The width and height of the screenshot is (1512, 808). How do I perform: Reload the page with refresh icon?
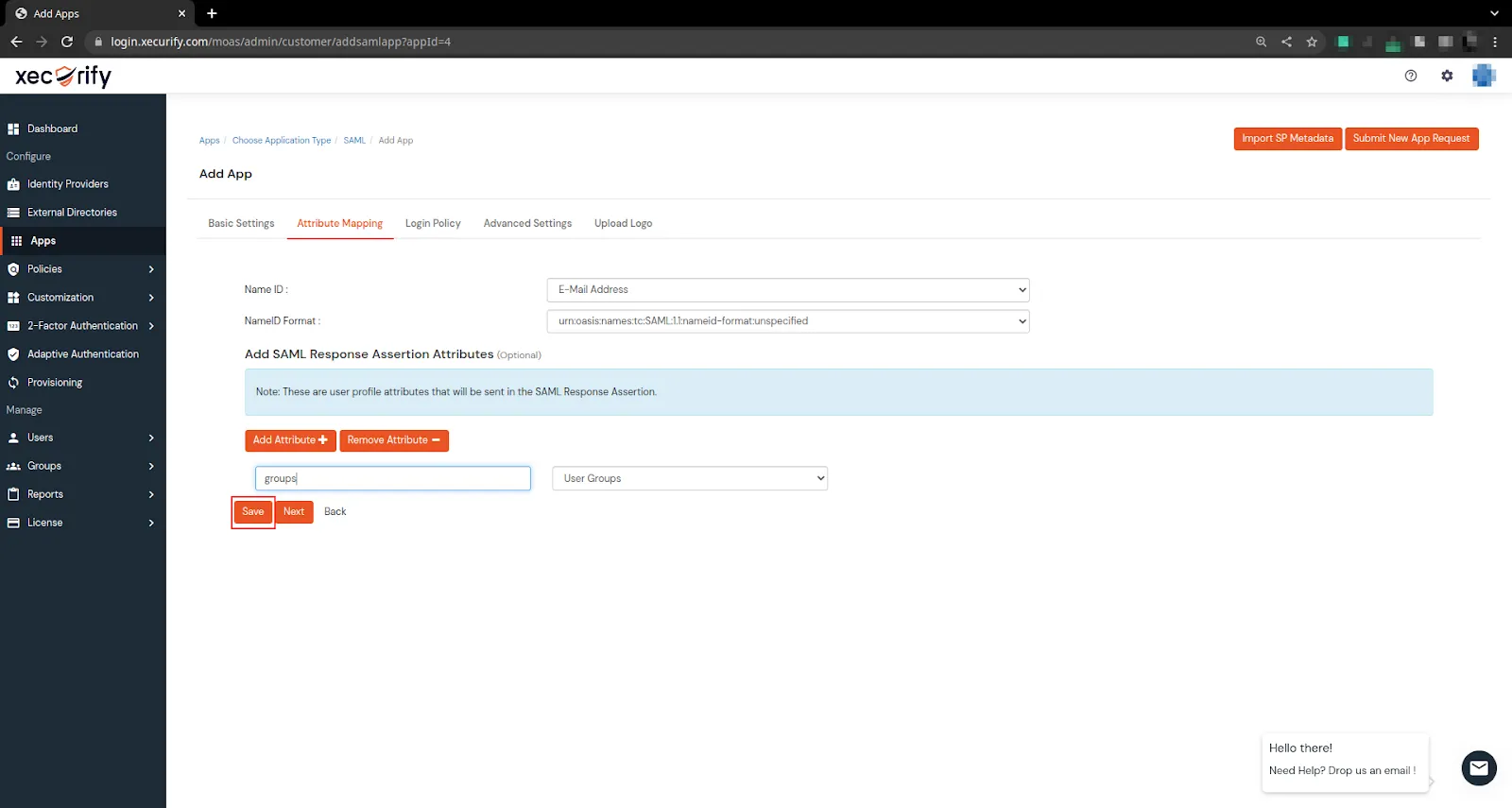point(67,42)
